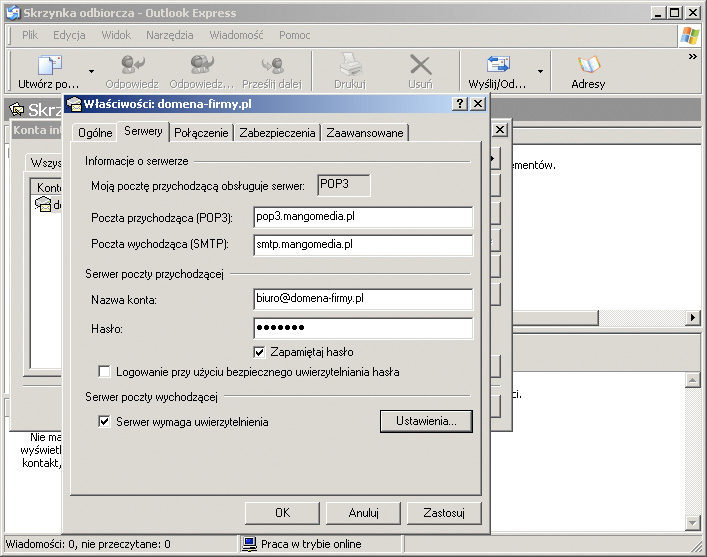Open the Widok menu

(x=116, y=35)
